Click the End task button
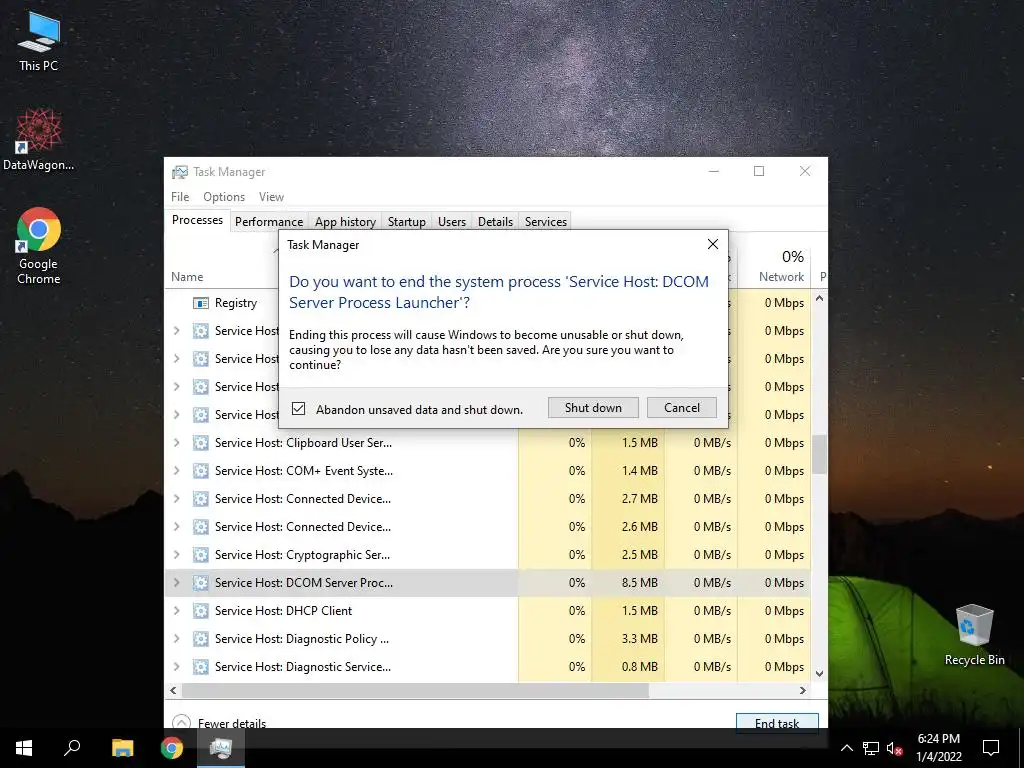The width and height of the screenshot is (1024, 768). click(777, 722)
